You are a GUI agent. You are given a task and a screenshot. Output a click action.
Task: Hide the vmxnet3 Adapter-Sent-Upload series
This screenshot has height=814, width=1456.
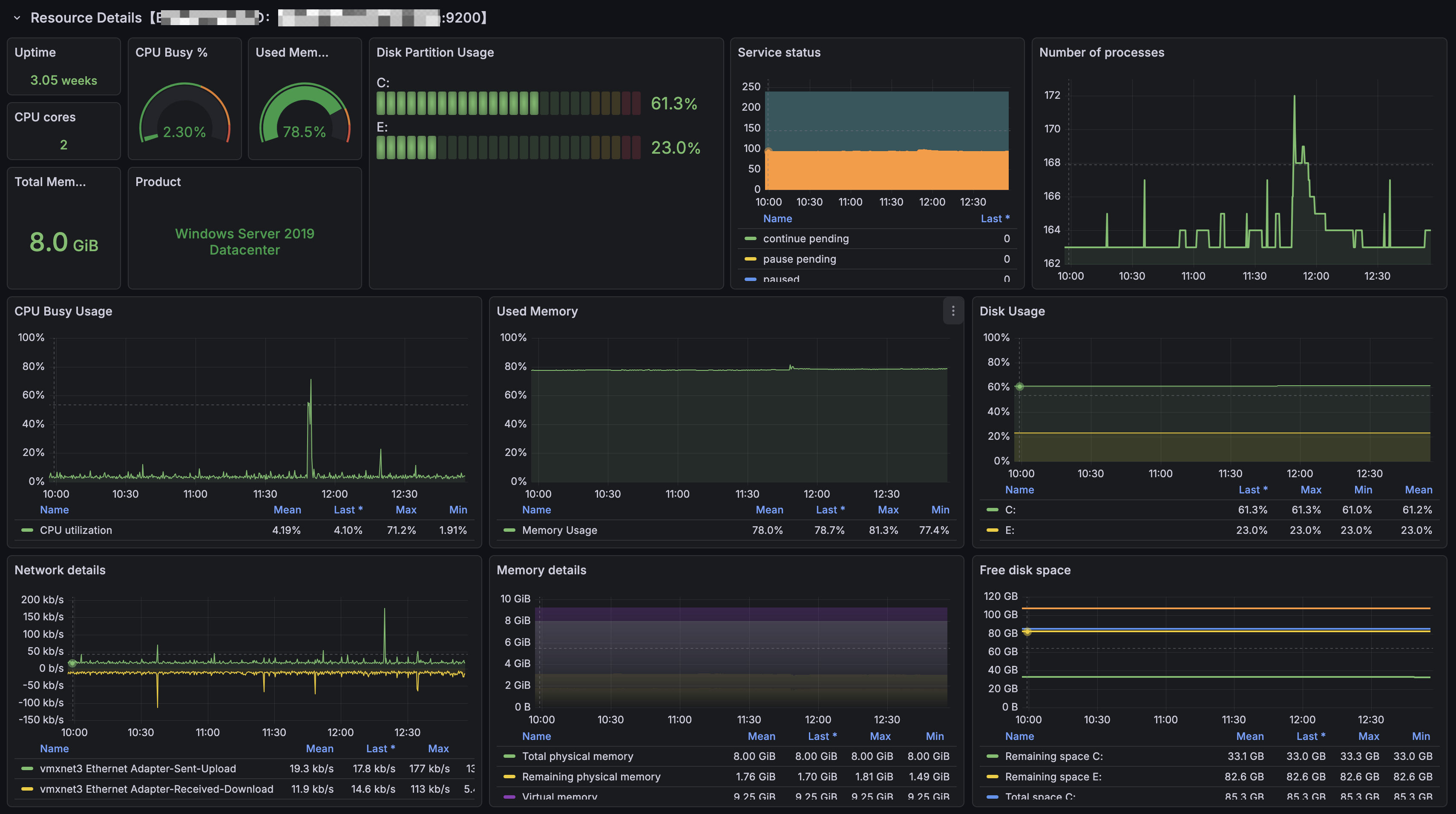pyautogui.click(x=138, y=768)
